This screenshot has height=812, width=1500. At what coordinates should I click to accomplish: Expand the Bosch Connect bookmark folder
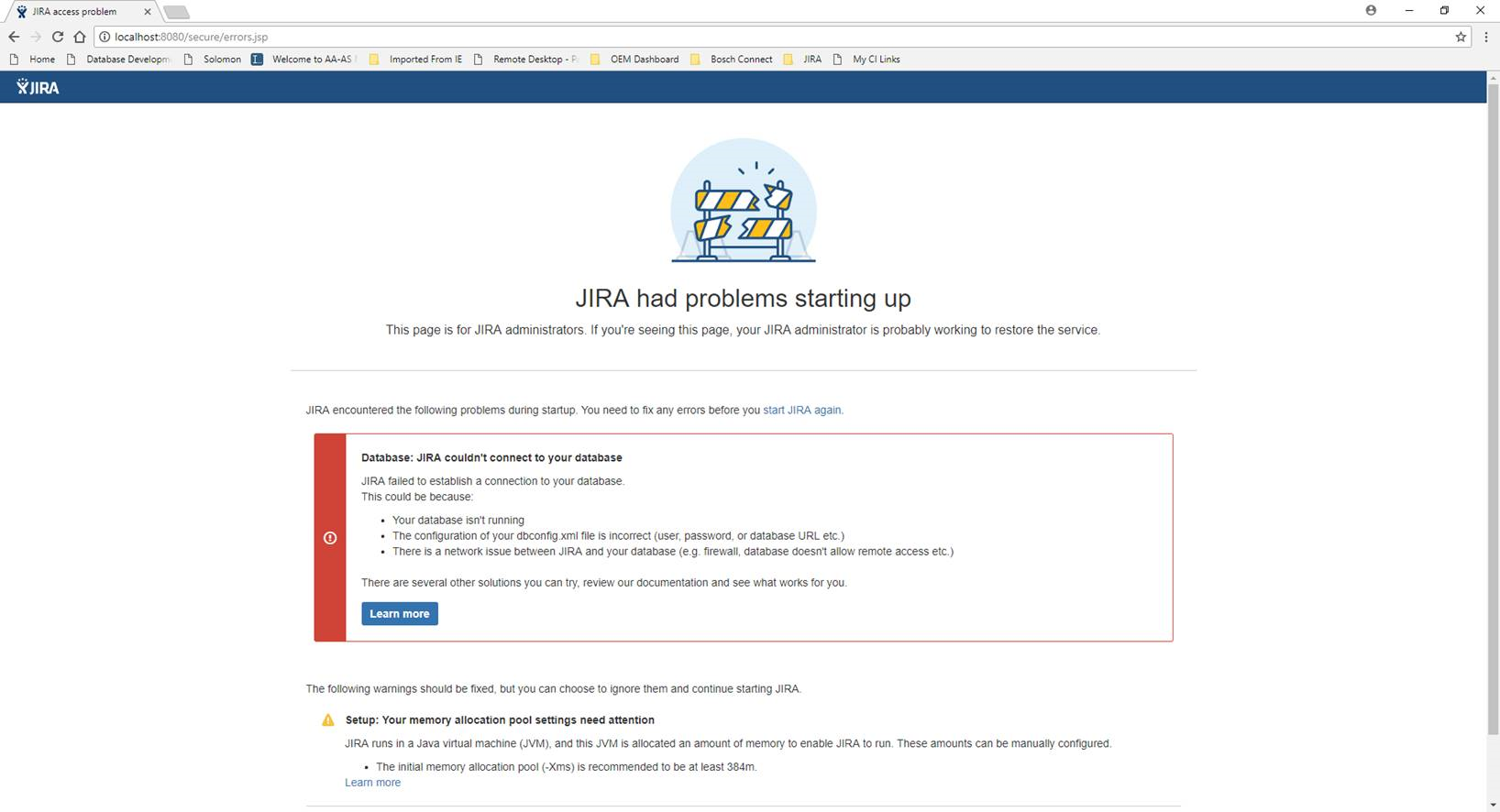click(732, 60)
